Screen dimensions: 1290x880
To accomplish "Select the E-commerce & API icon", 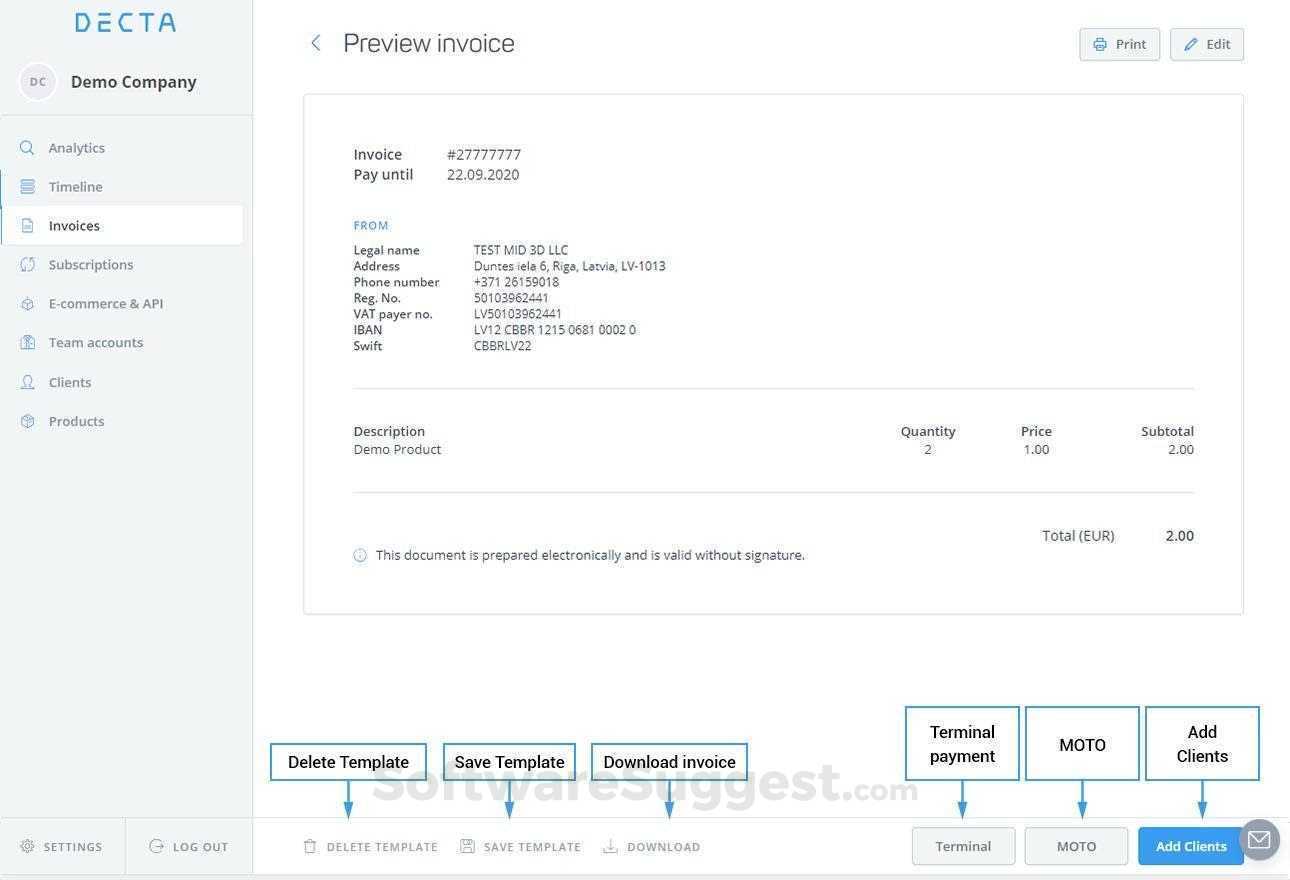I will 27,303.
